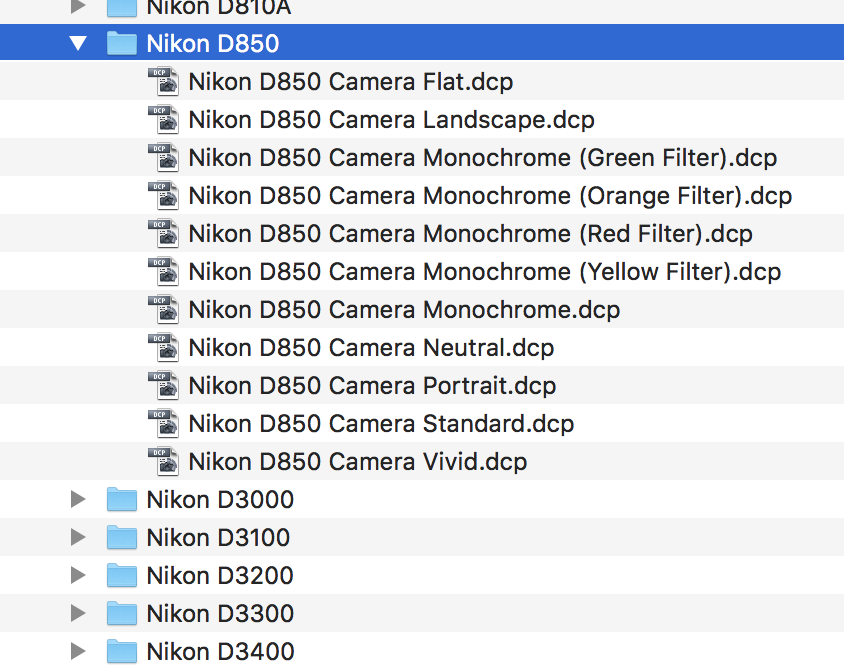The height and width of the screenshot is (668, 844).
Task: Select the Nikon D850 folder name
Action: [213, 44]
